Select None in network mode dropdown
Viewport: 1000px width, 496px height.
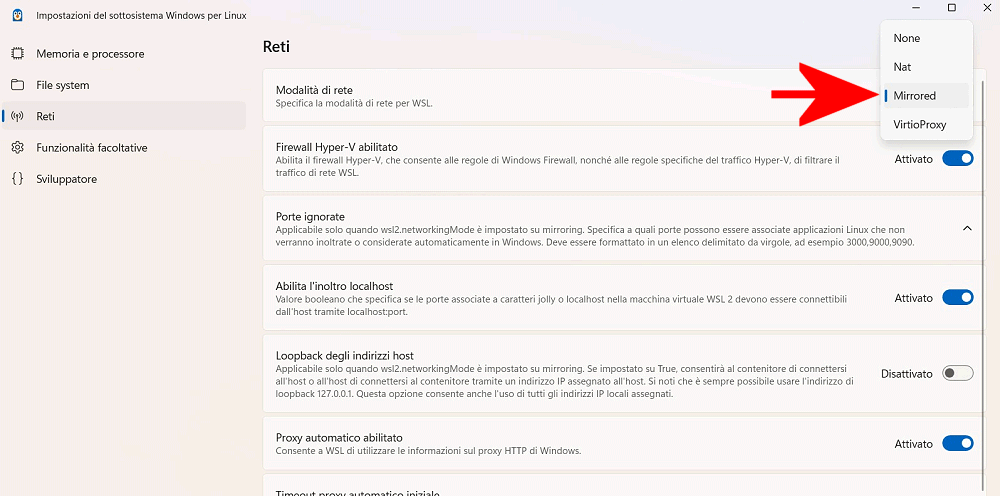click(907, 38)
